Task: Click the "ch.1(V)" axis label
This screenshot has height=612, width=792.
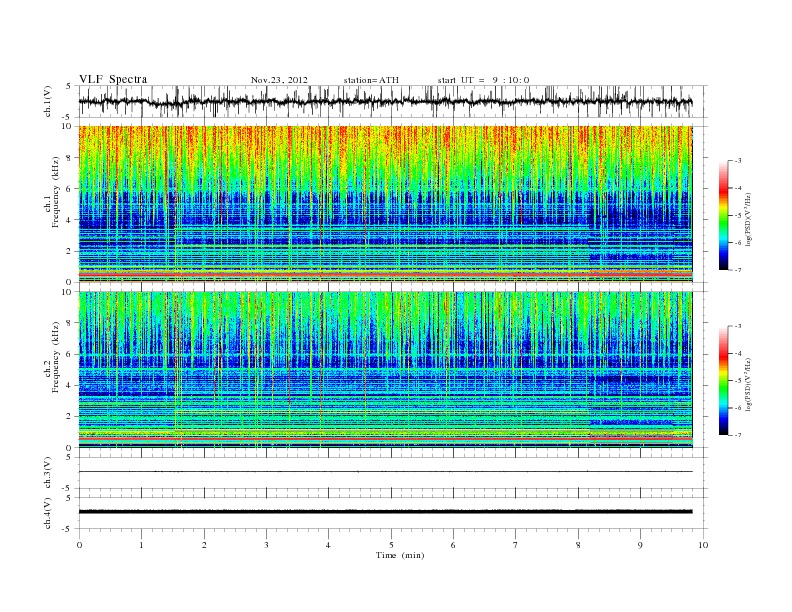Action: pos(49,101)
